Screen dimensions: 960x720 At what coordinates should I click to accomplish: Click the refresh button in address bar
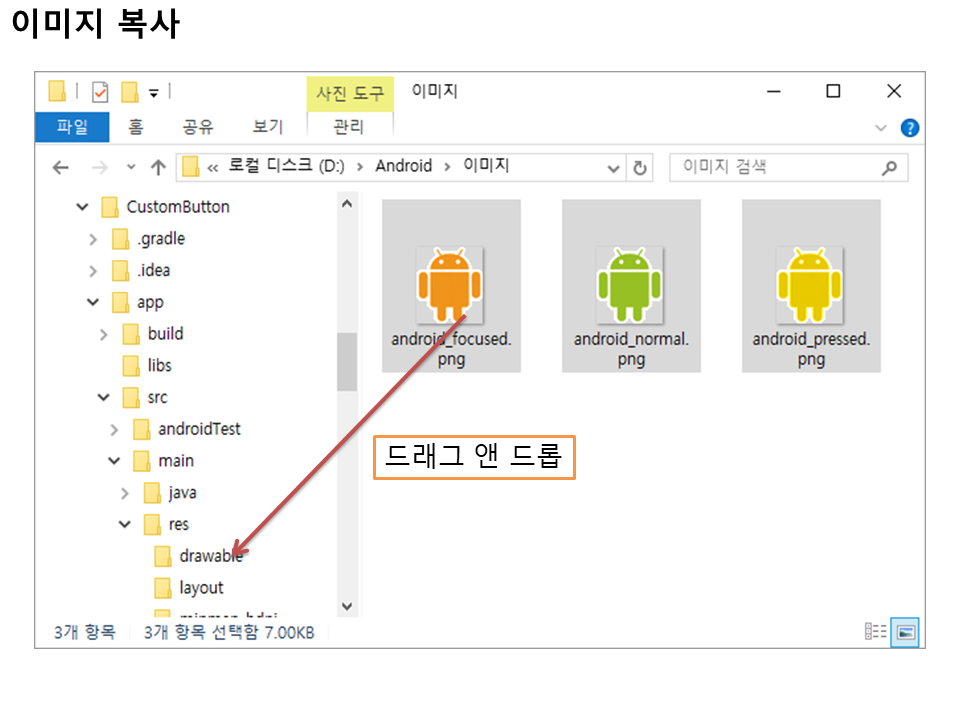click(640, 168)
